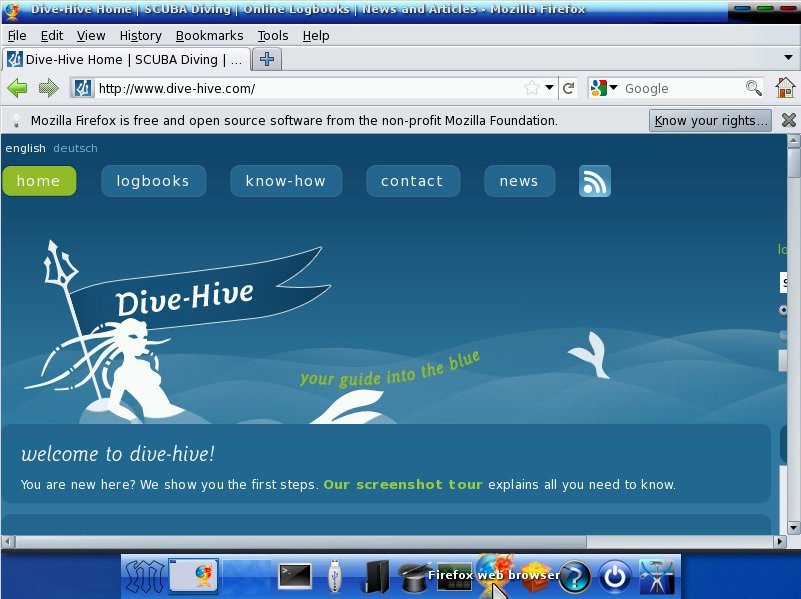
Task: Reload the current page
Action: pos(568,88)
